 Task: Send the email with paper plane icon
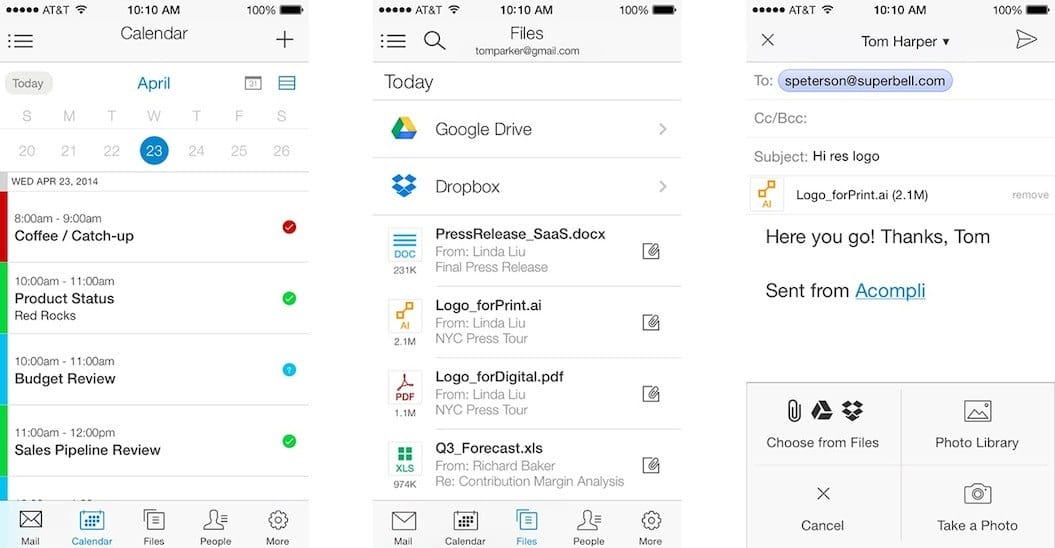(x=1026, y=40)
